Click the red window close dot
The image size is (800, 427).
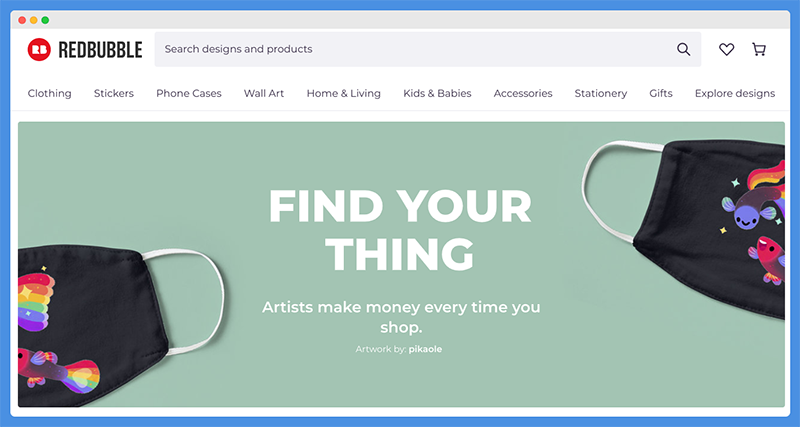coord(22,20)
